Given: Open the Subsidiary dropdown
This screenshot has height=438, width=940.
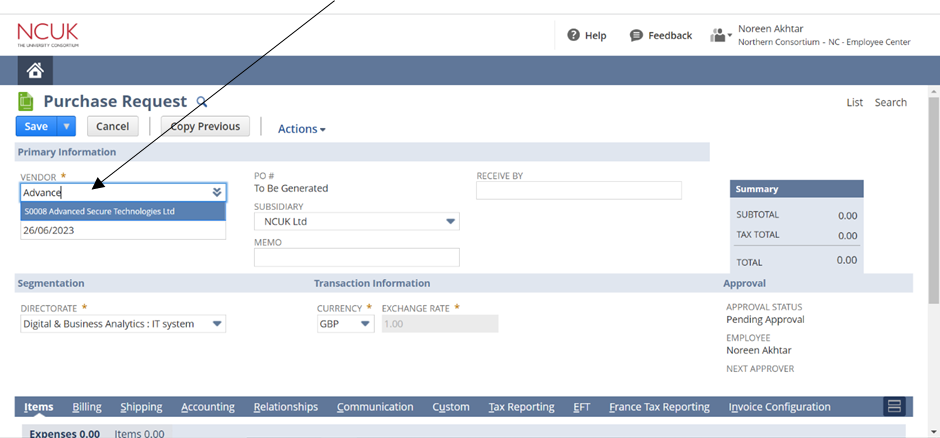Looking at the screenshot, I should 450,221.
